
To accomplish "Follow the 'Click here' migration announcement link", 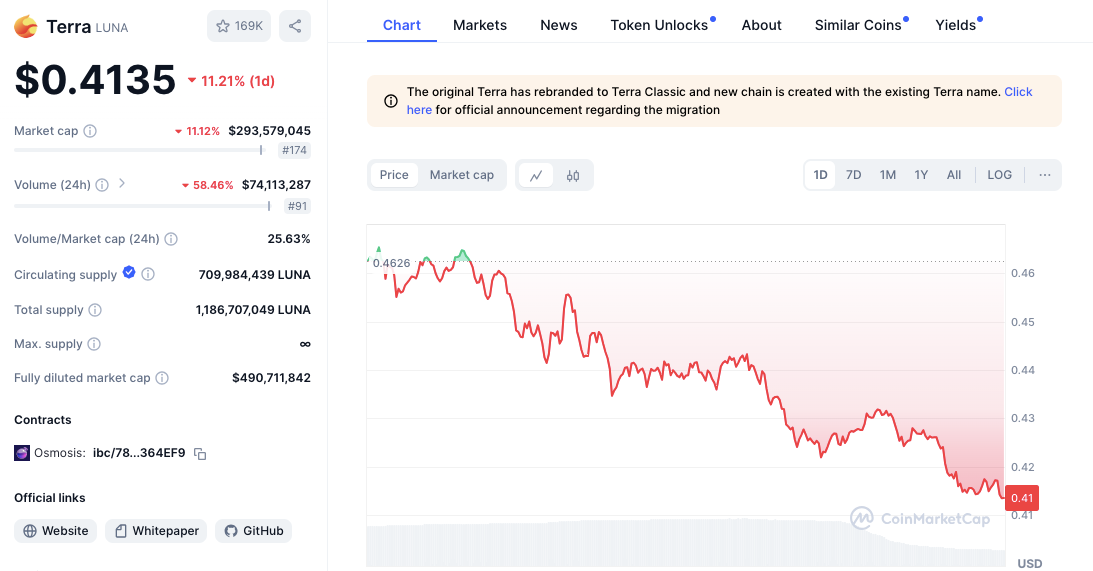I will (x=1018, y=92).
